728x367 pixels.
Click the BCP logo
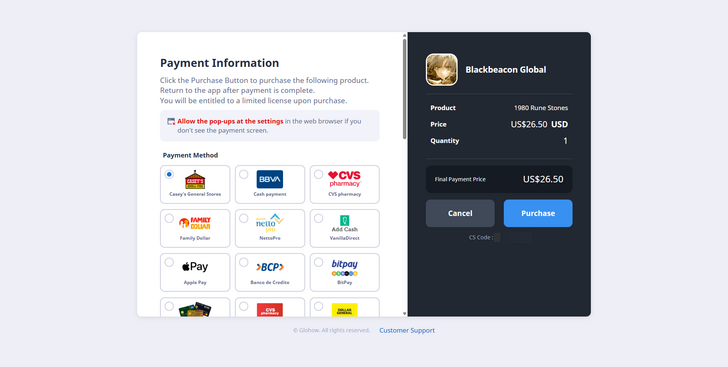tap(270, 267)
